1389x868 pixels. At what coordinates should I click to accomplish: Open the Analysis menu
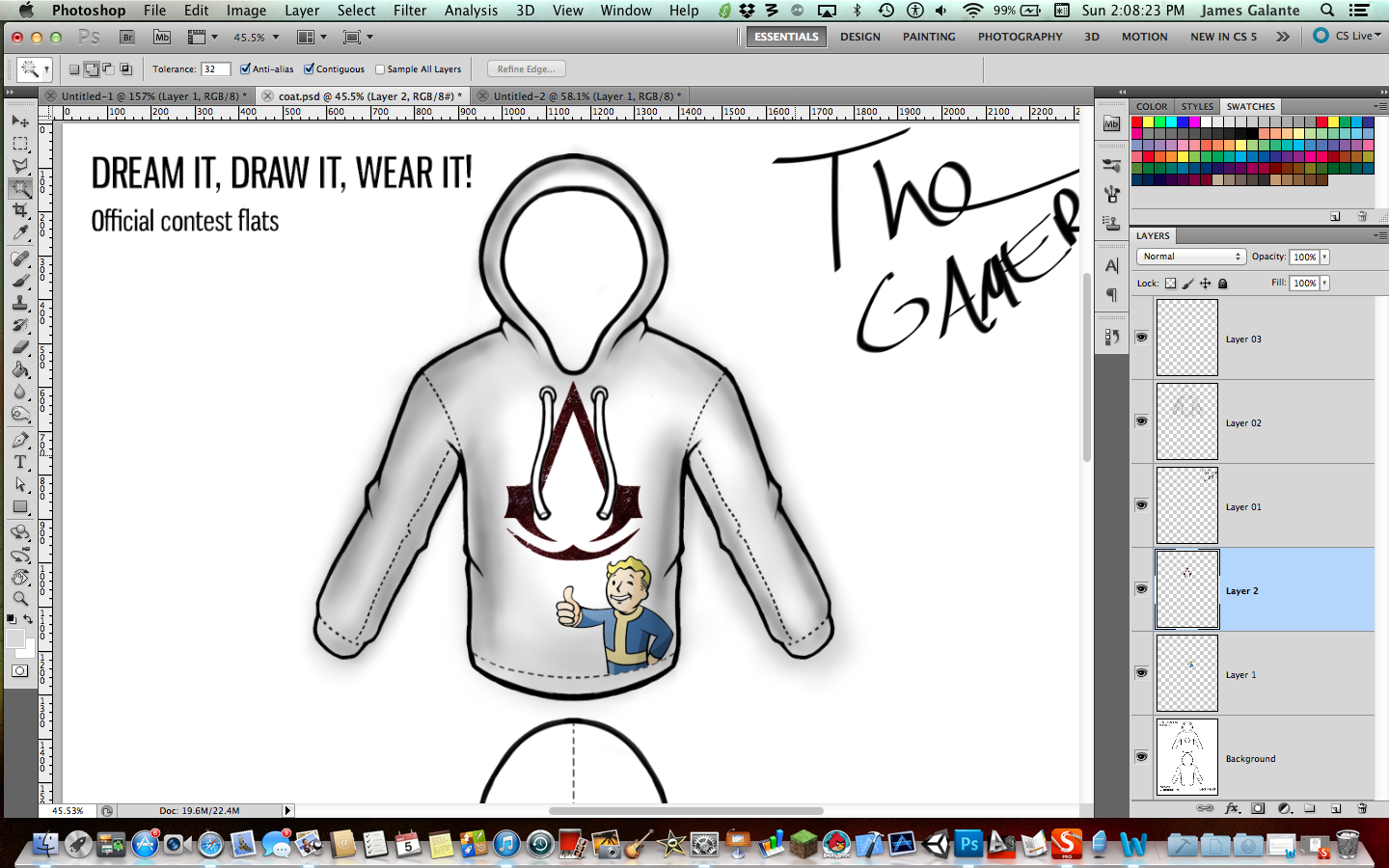point(471,10)
